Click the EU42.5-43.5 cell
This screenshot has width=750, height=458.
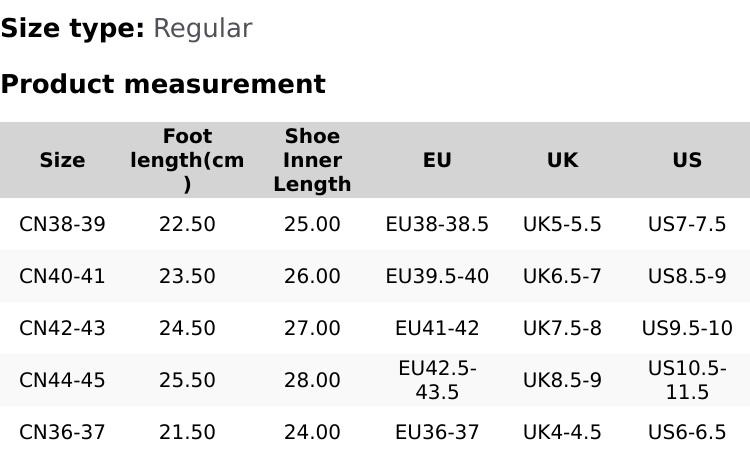click(x=437, y=380)
